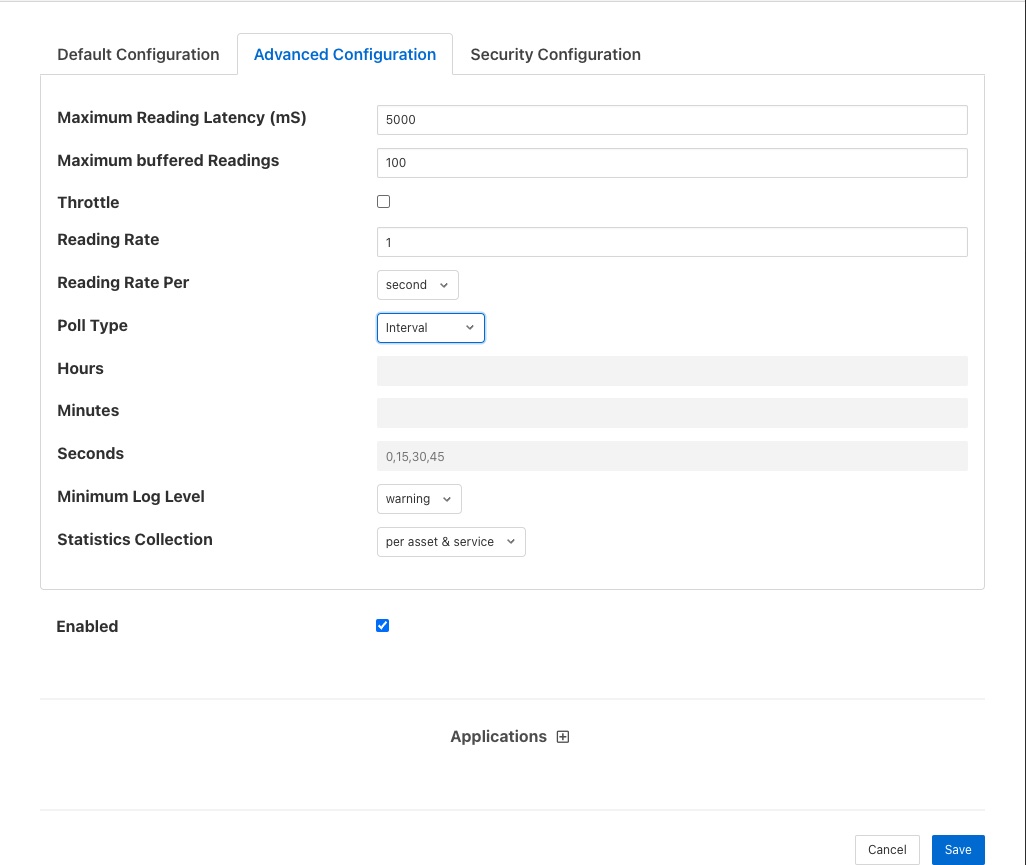Expand the Minimum Log Level dropdown
The image size is (1026, 865).
coord(419,499)
